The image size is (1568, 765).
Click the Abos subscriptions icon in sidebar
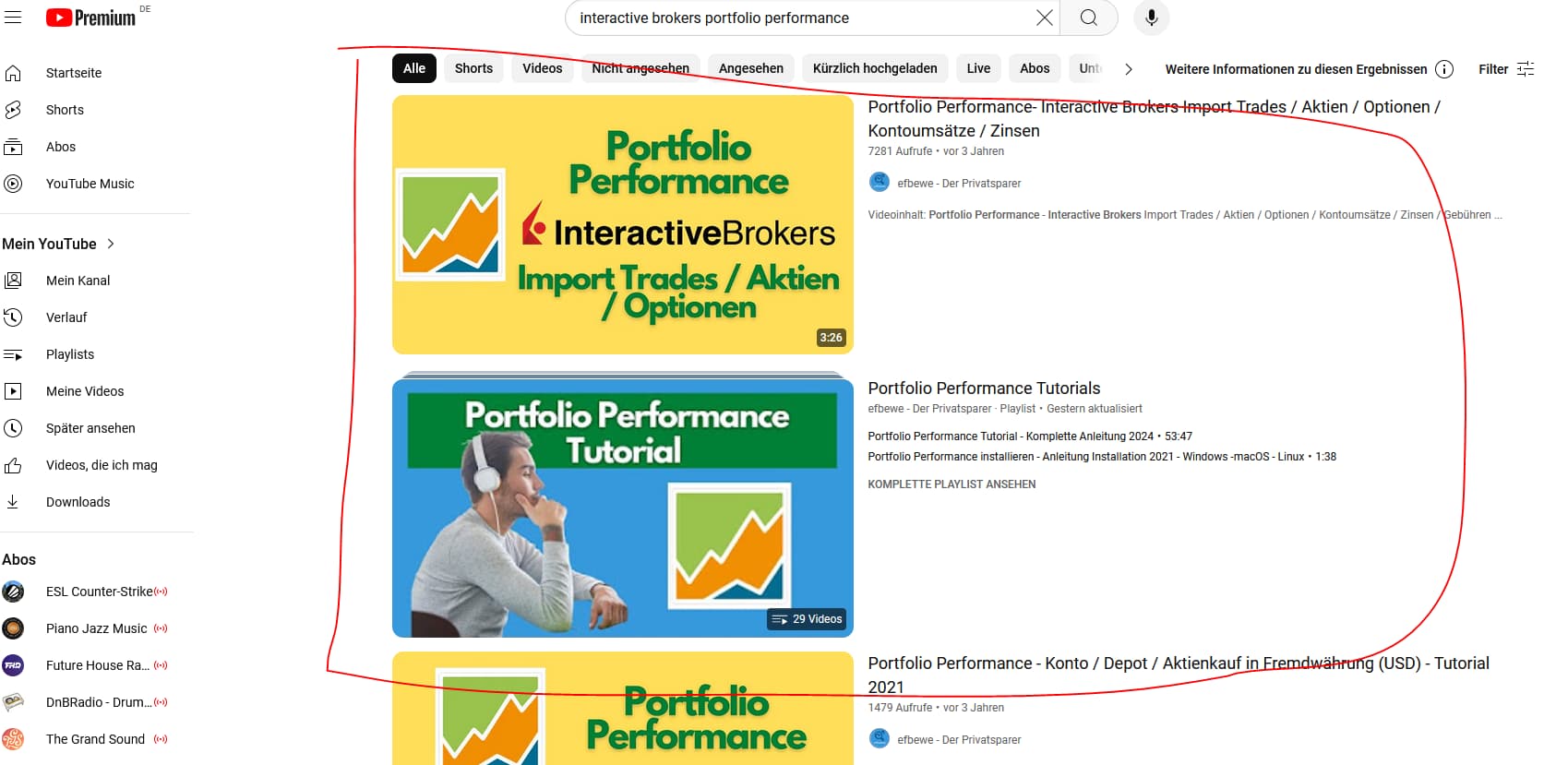(x=13, y=147)
